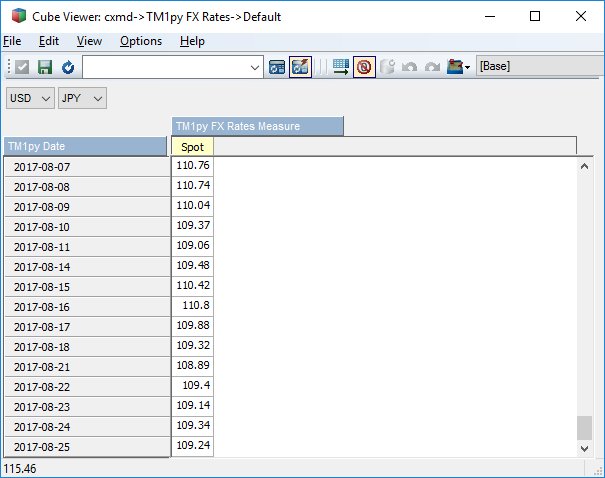
Task: Click the scroll up arrow of the vertical scrollbar
Action: coord(585,166)
